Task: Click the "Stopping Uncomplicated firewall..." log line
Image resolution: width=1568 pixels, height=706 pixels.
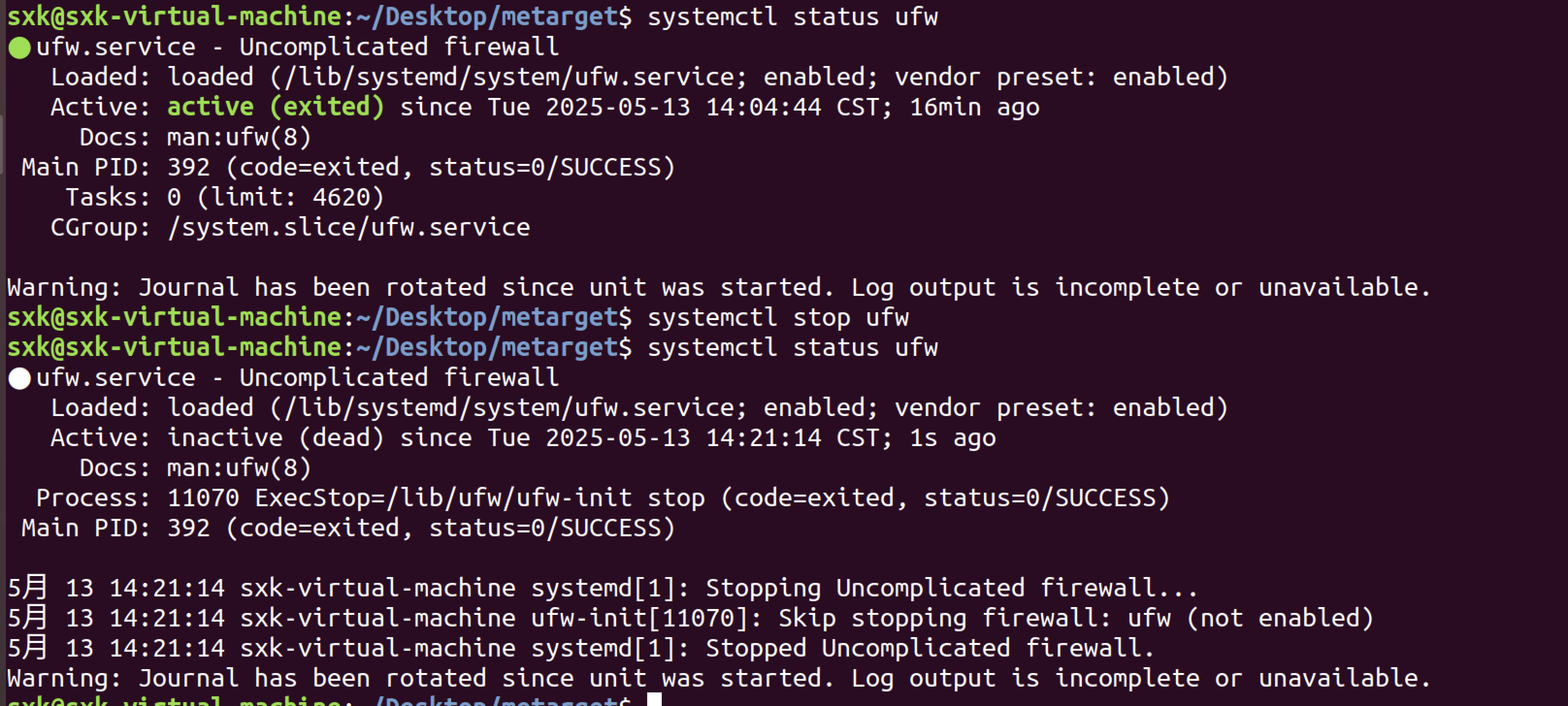Action: coord(951,589)
